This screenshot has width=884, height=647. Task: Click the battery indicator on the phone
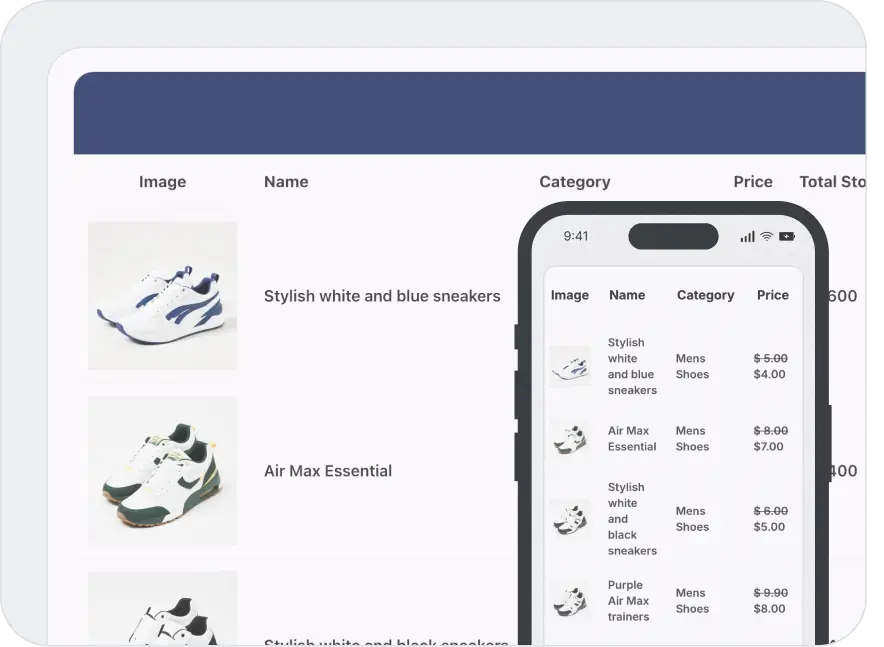(x=786, y=236)
